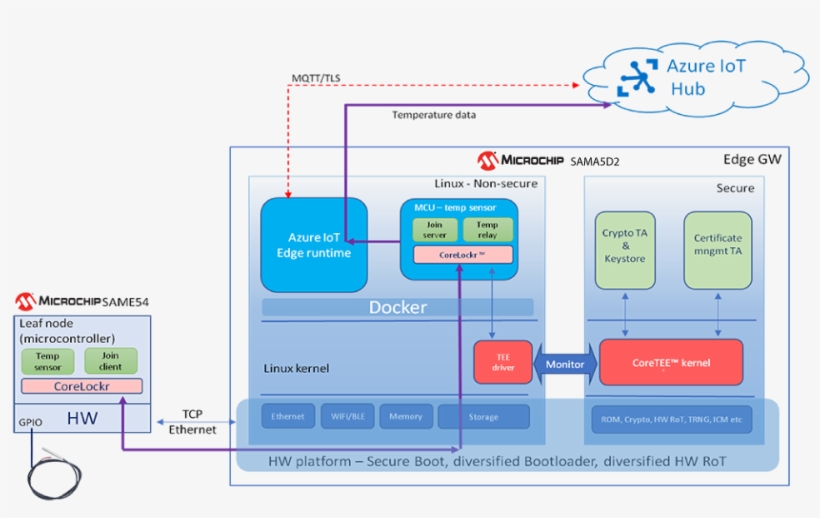Click the MQTT/TLS label
Screen dimensions: 820x518
coord(316,78)
